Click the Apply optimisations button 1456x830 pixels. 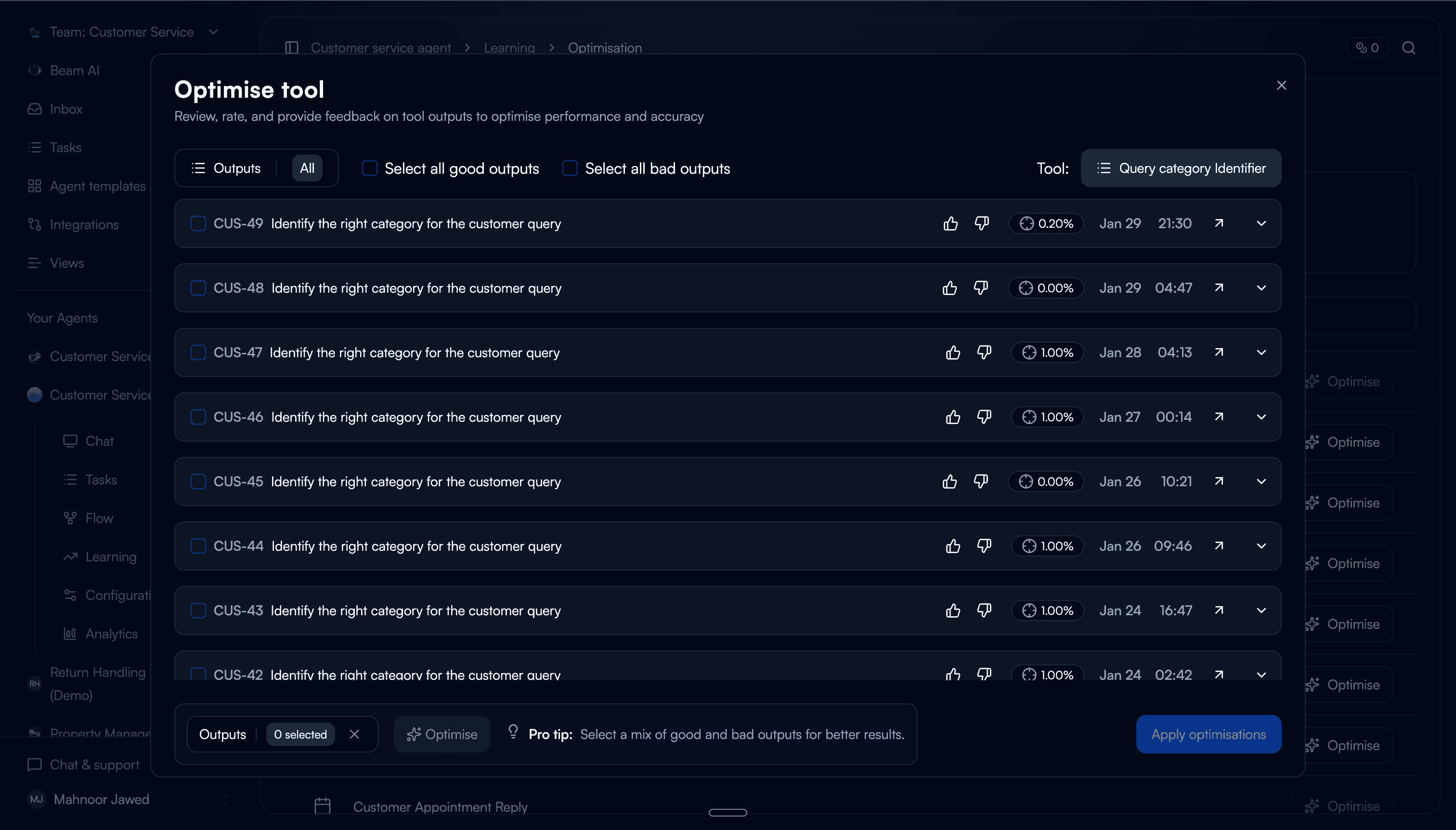[1209, 734]
